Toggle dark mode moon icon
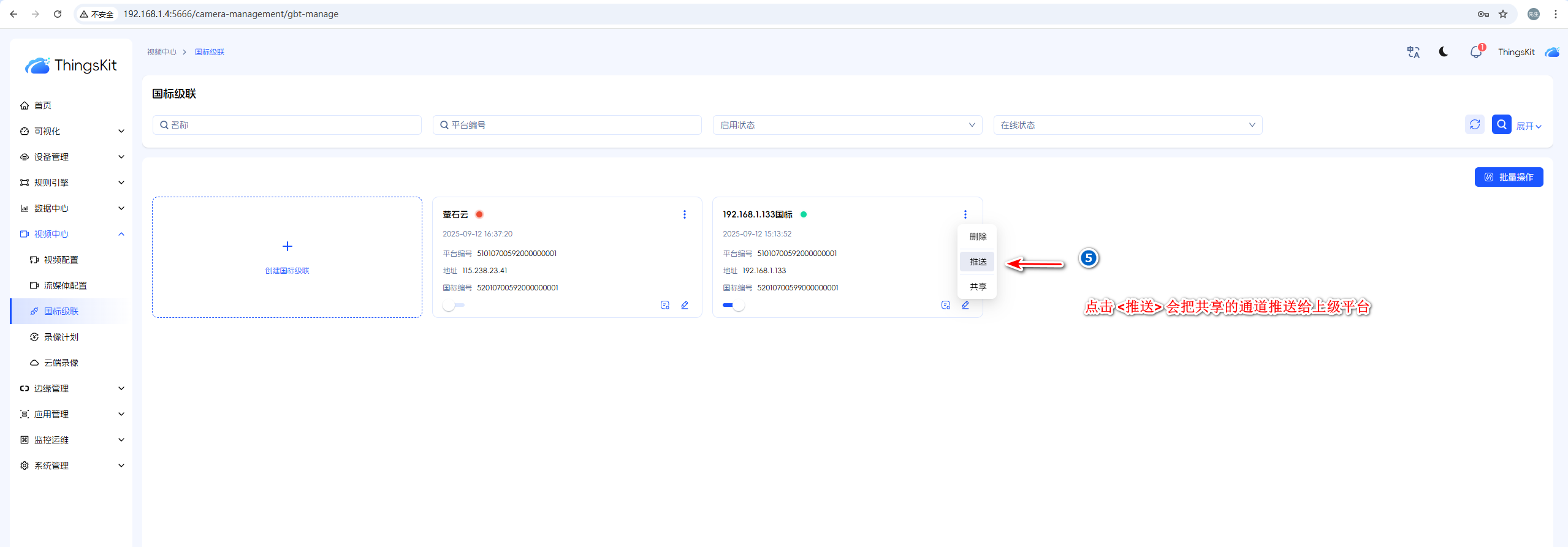 pos(1443,52)
